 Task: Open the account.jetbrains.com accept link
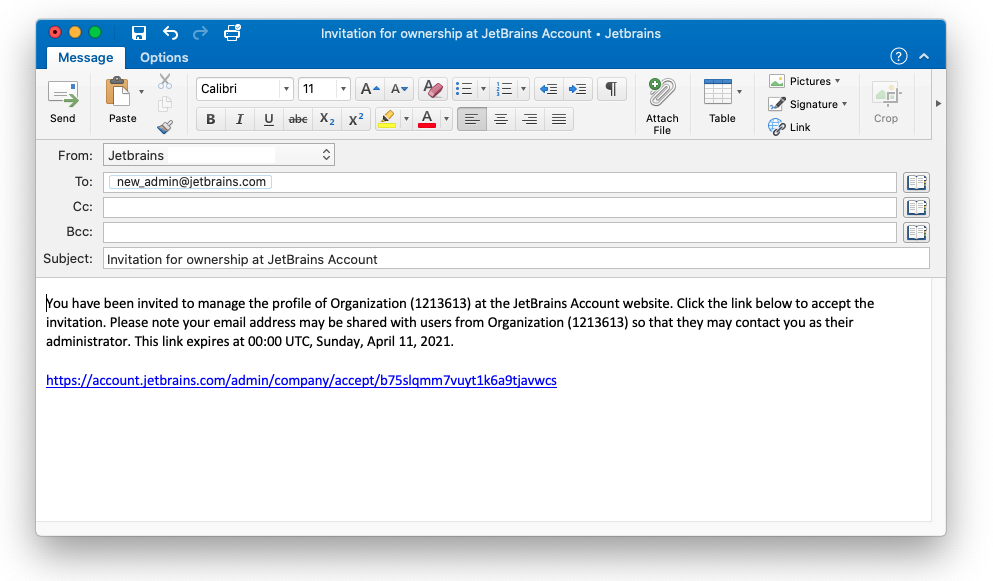(x=301, y=380)
